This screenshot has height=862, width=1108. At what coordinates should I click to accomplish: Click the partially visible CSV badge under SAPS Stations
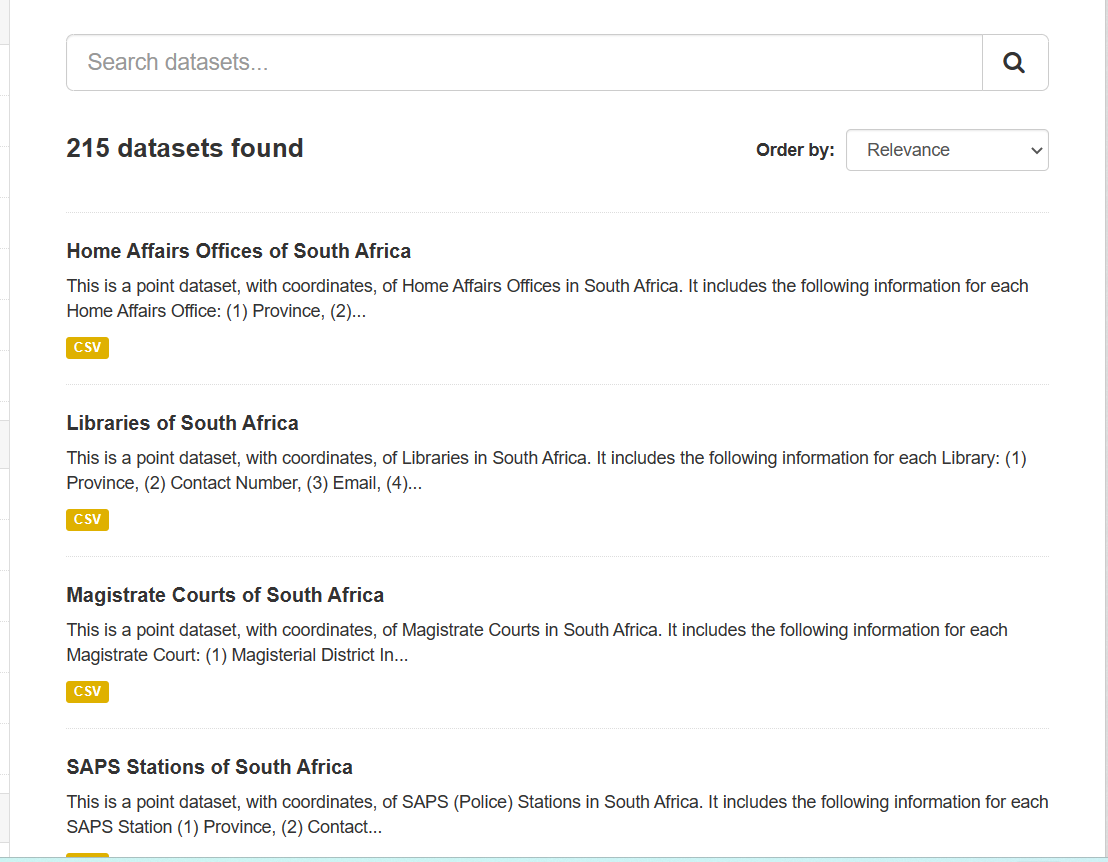87,855
